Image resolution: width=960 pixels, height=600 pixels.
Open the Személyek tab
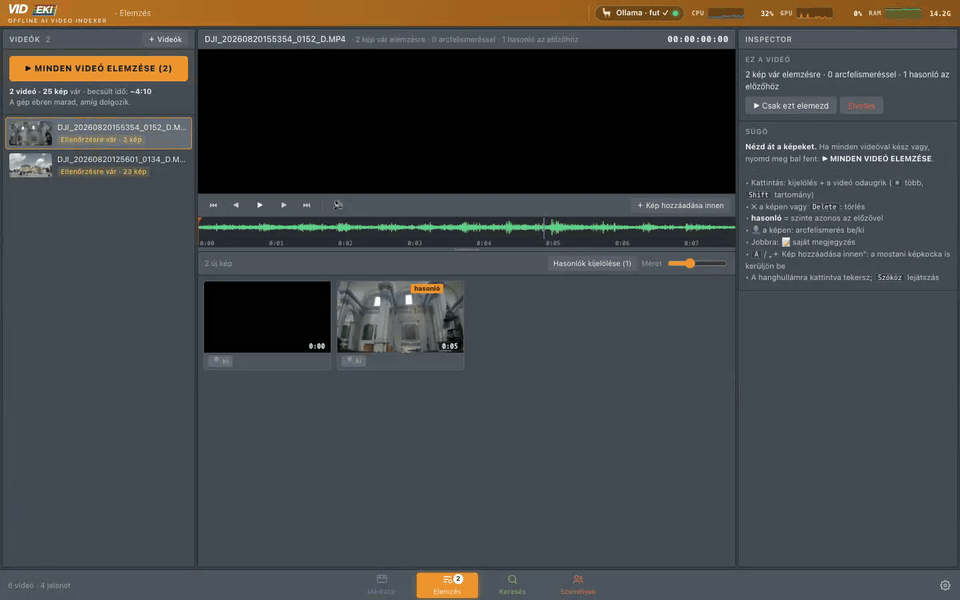577,585
